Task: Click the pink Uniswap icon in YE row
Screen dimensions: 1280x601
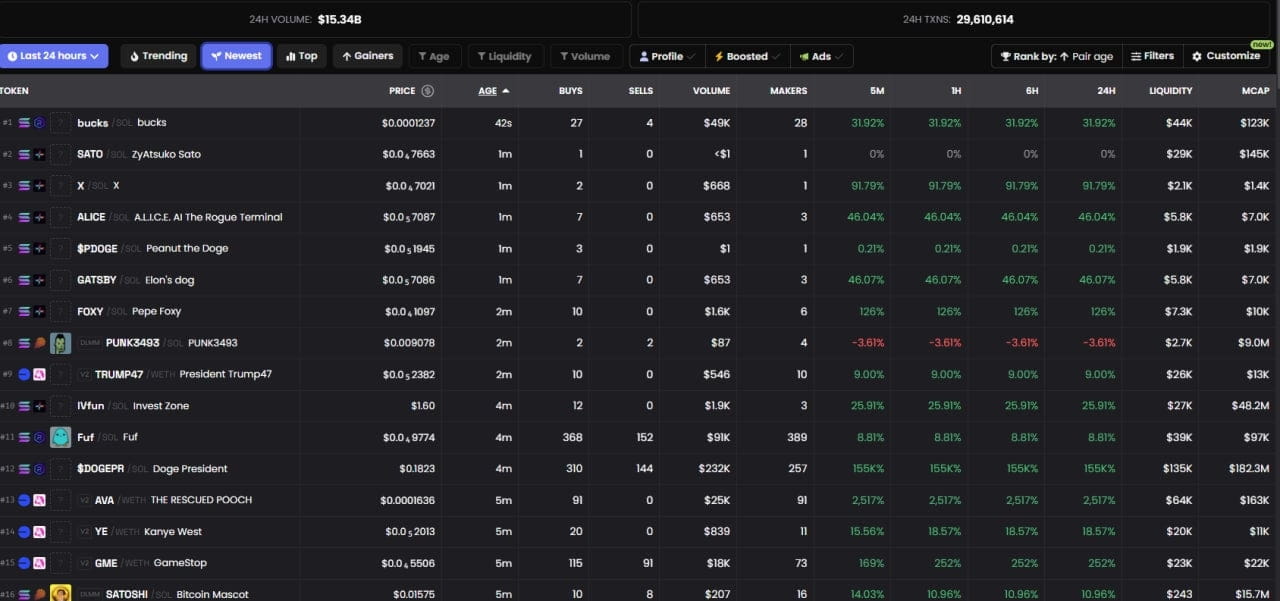Action: pos(39,532)
